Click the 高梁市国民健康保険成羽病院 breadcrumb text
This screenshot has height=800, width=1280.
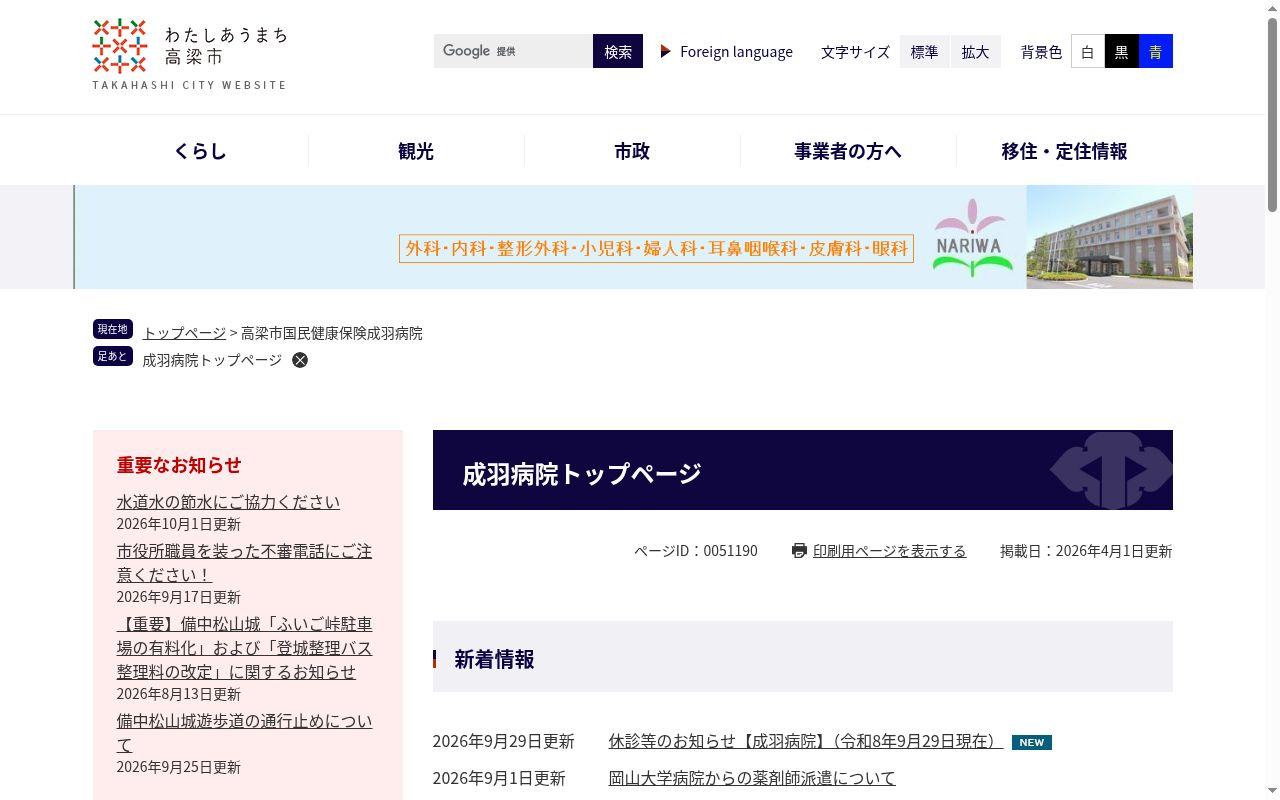(332, 333)
